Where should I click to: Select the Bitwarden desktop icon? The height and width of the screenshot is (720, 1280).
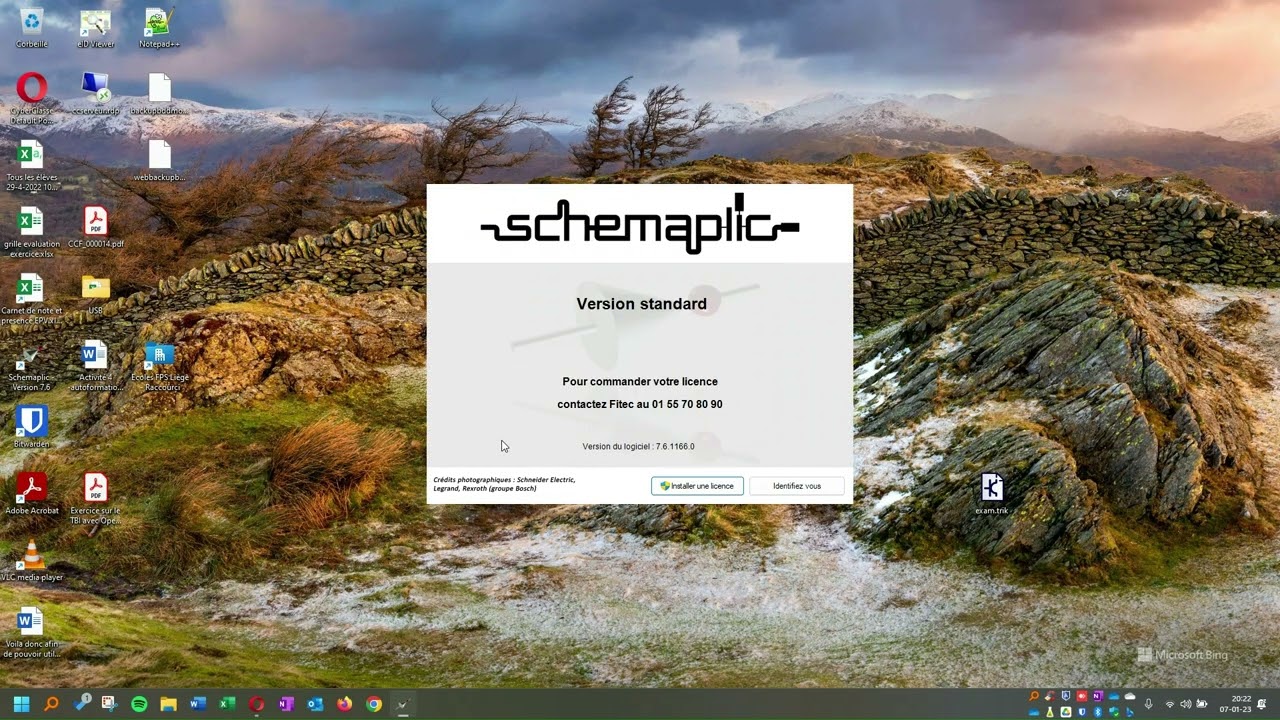[31, 427]
